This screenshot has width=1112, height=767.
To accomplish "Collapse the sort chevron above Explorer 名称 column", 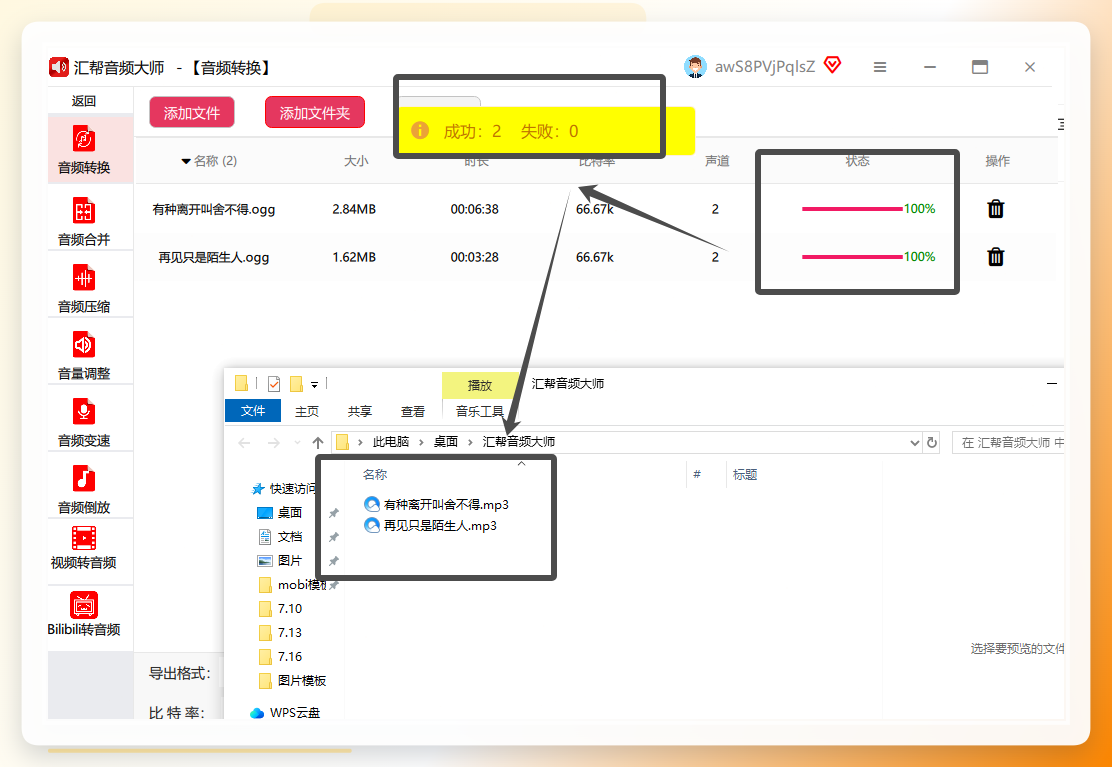I will click(521, 464).
